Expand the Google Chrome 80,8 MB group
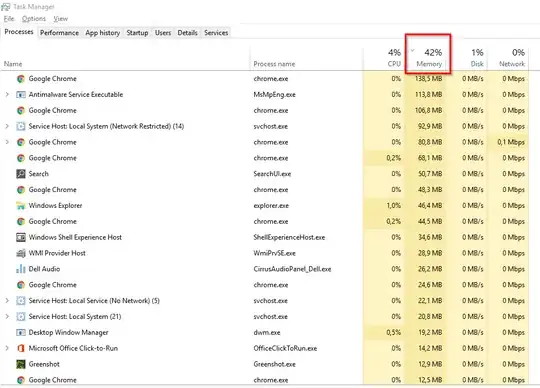540x388 pixels. 7,142
